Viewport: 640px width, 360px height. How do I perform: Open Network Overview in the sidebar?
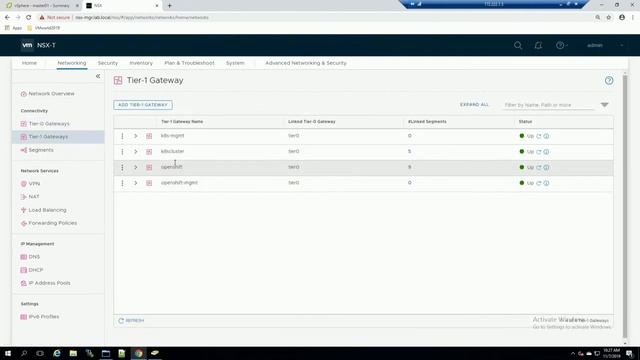(48, 93)
